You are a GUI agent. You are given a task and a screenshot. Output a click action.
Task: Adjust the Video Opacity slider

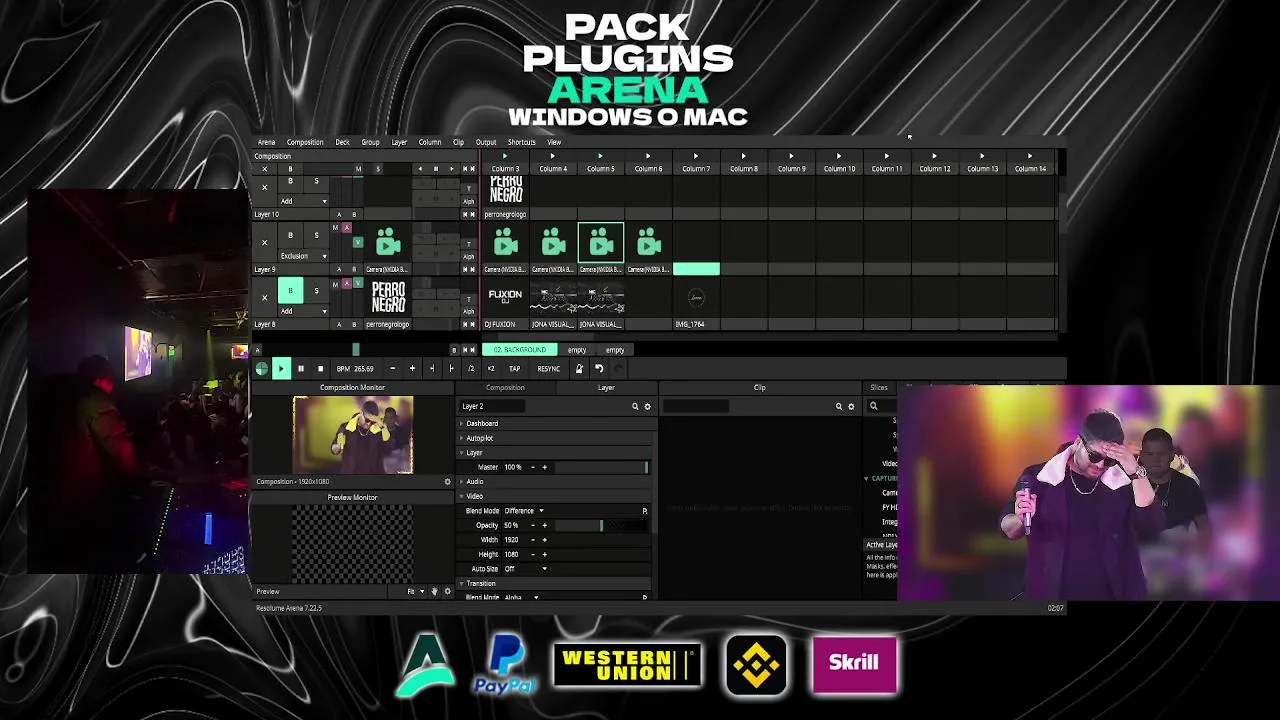pos(601,525)
